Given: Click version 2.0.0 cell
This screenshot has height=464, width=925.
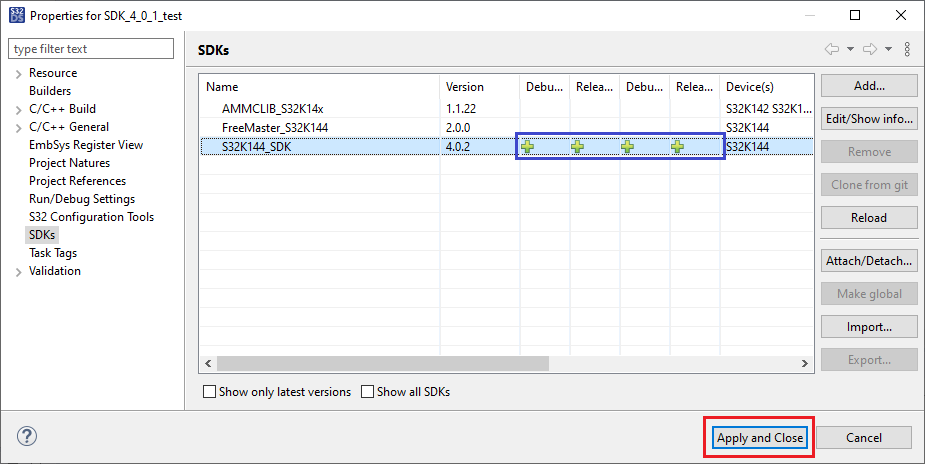Looking at the screenshot, I should tap(458, 127).
